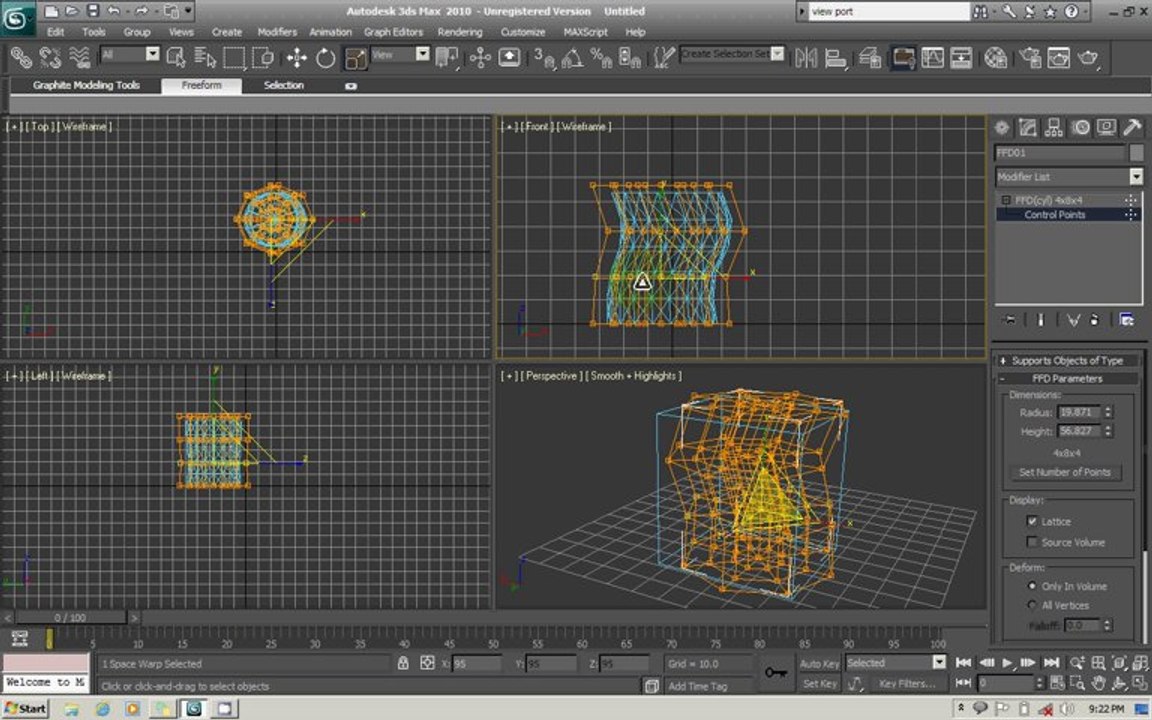This screenshot has height=720, width=1152.
Task: Open the Schematic View
Action: (x=961, y=57)
